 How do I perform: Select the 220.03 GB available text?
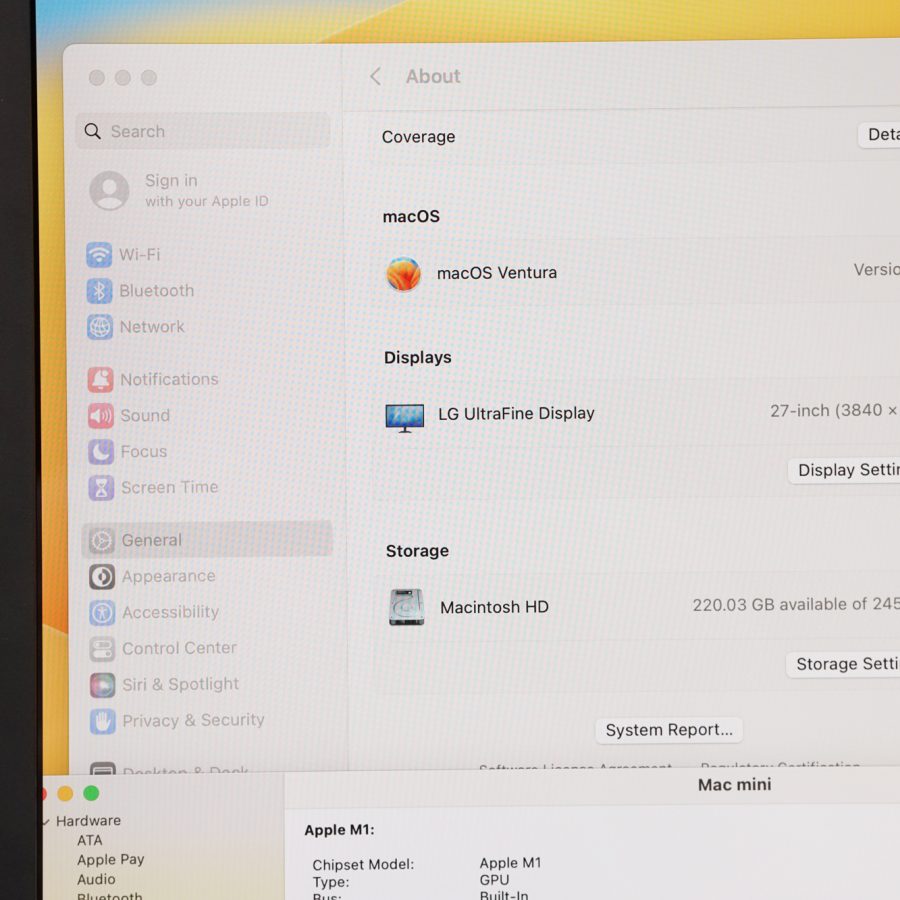click(796, 604)
